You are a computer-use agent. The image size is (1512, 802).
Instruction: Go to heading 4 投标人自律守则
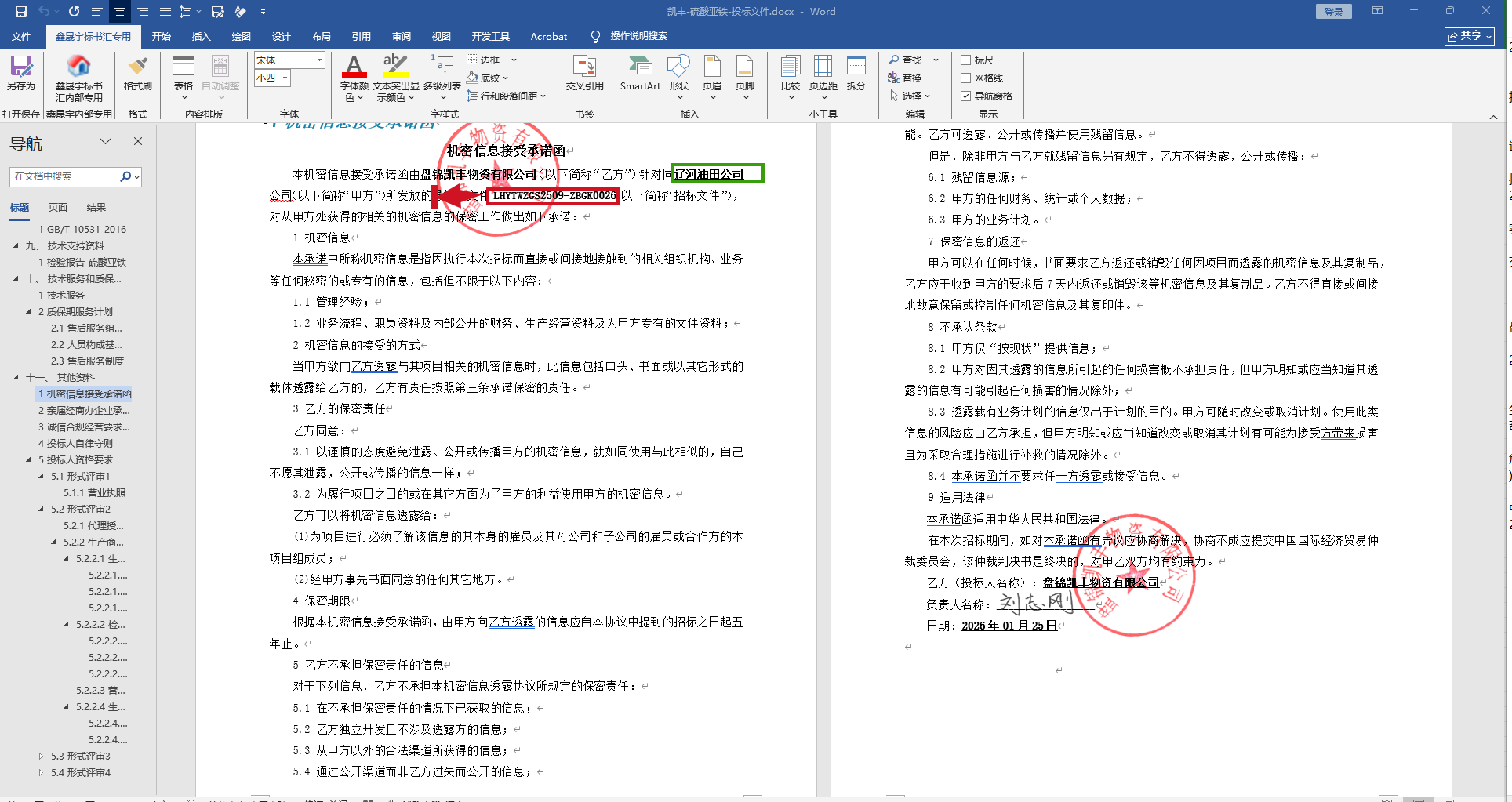click(76, 443)
